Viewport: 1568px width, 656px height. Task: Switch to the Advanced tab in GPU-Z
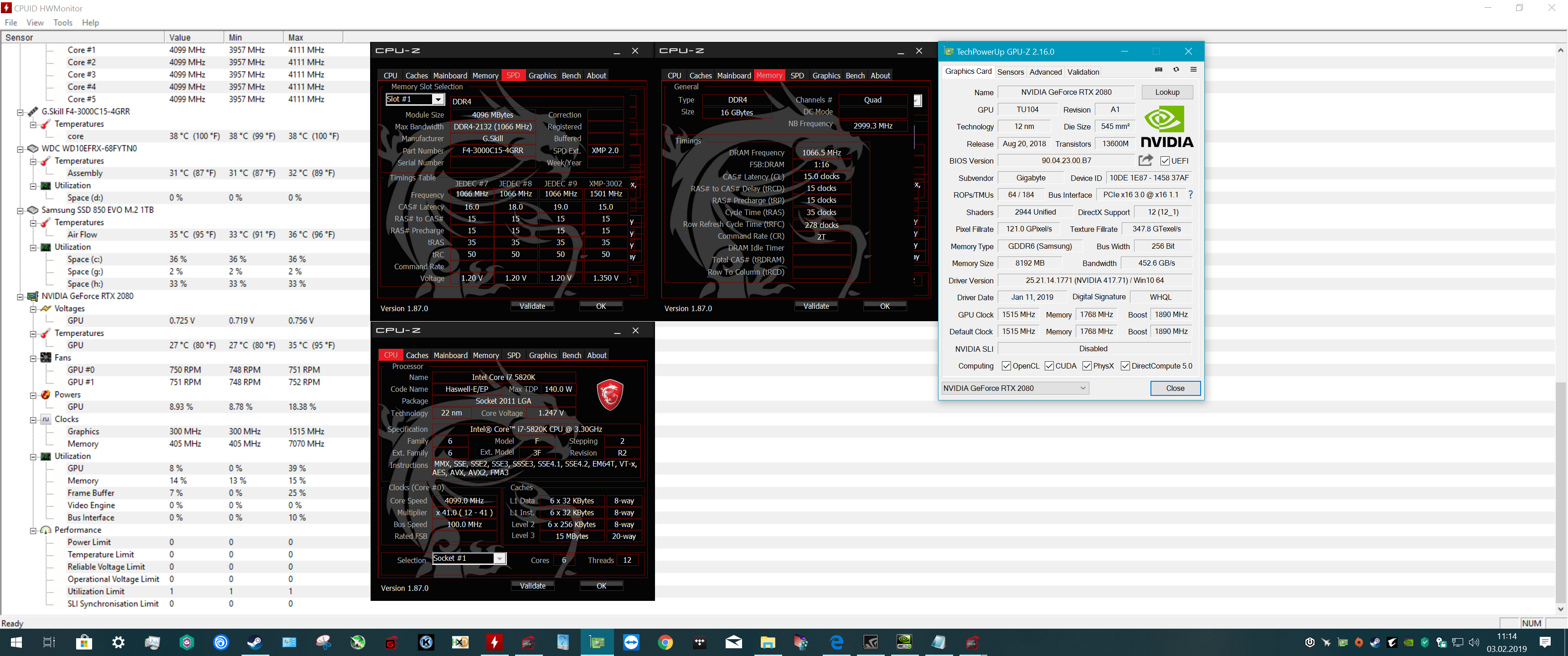pos(1045,72)
